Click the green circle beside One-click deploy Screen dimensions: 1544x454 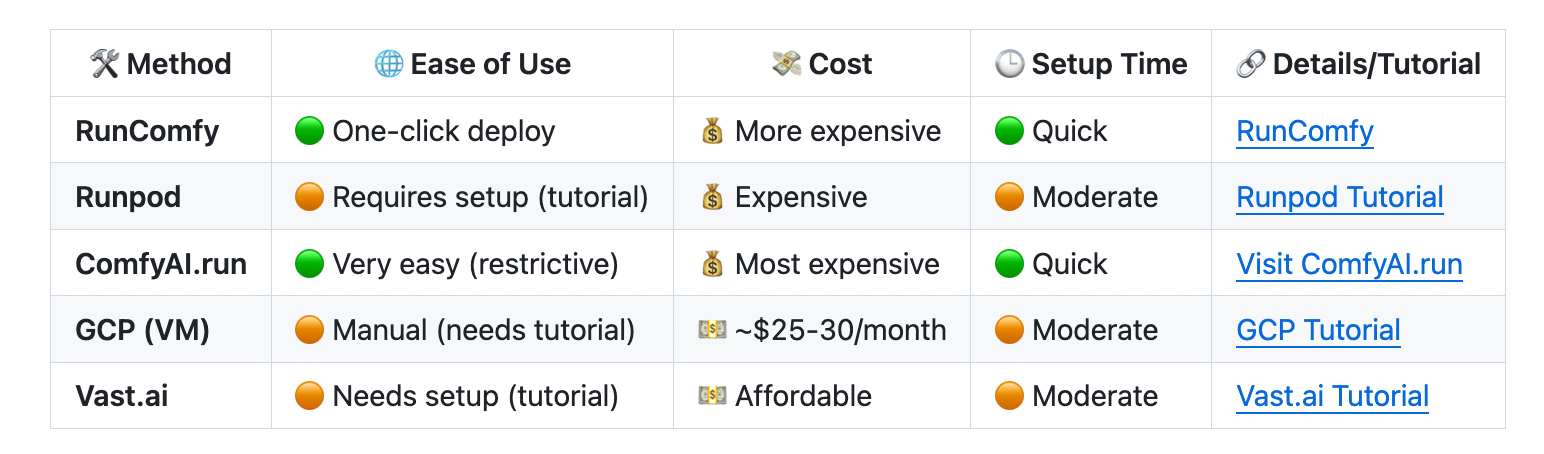[x=309, y=131]
